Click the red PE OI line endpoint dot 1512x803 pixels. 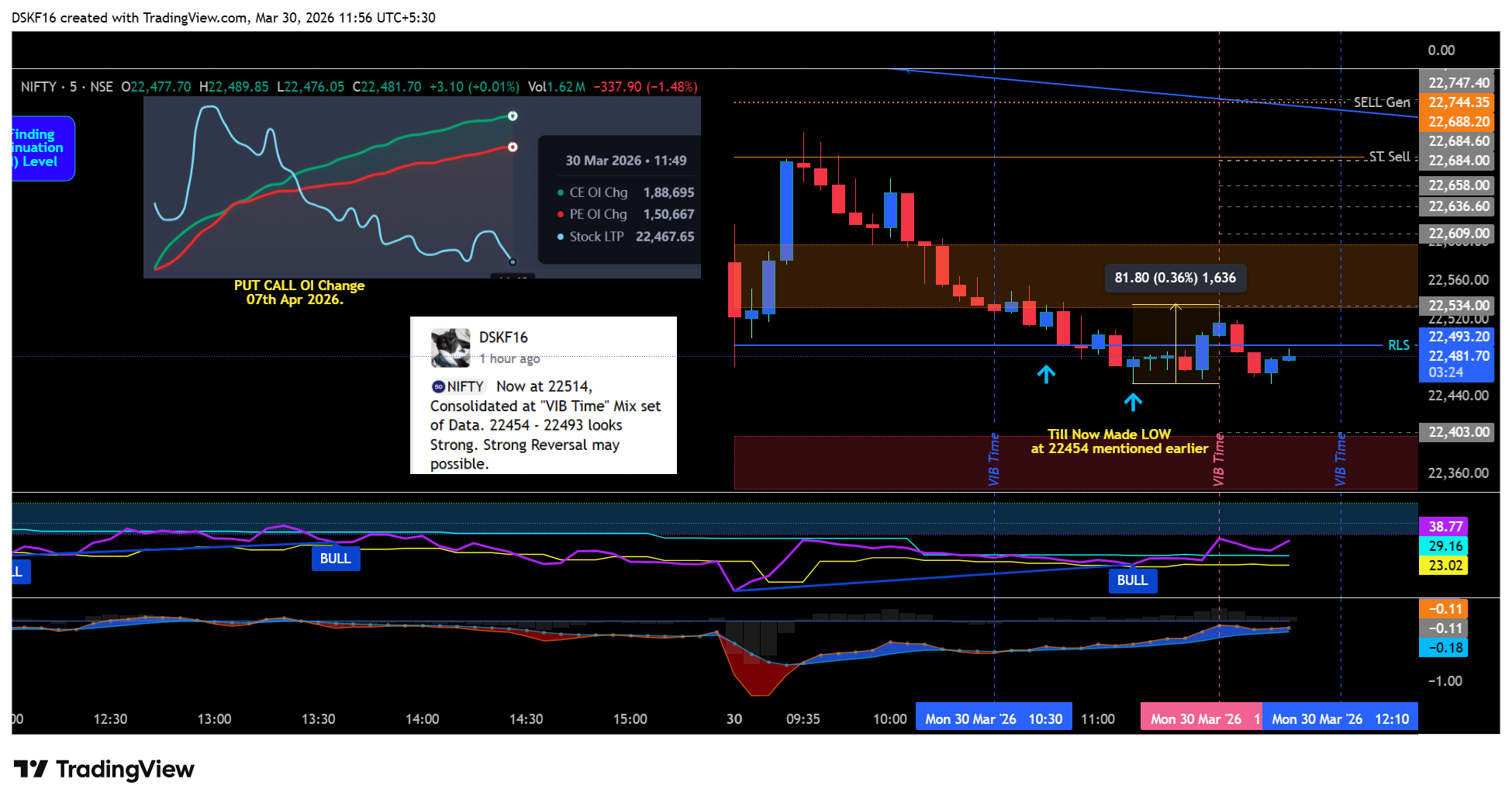pos(513,147)
